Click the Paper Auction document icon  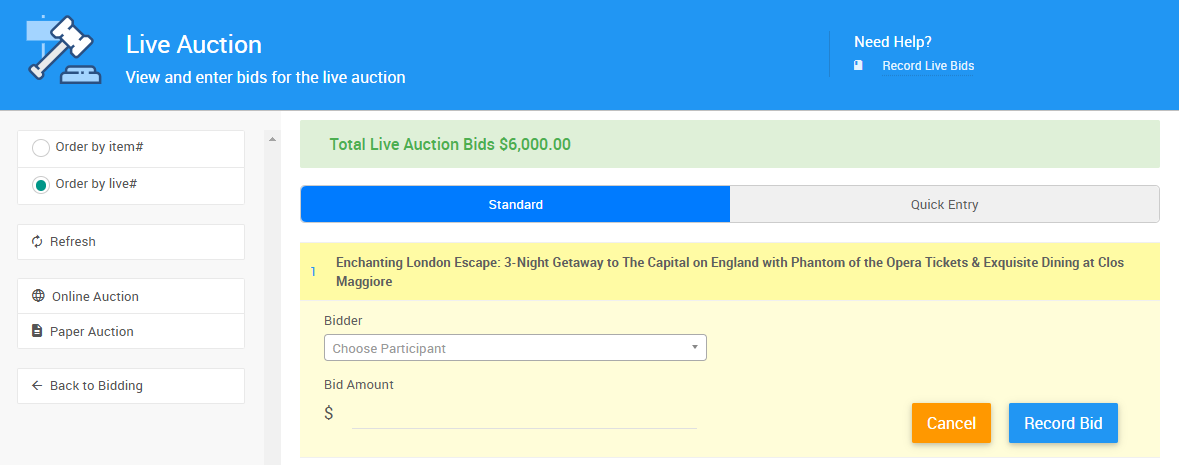(x=38, y=331)
